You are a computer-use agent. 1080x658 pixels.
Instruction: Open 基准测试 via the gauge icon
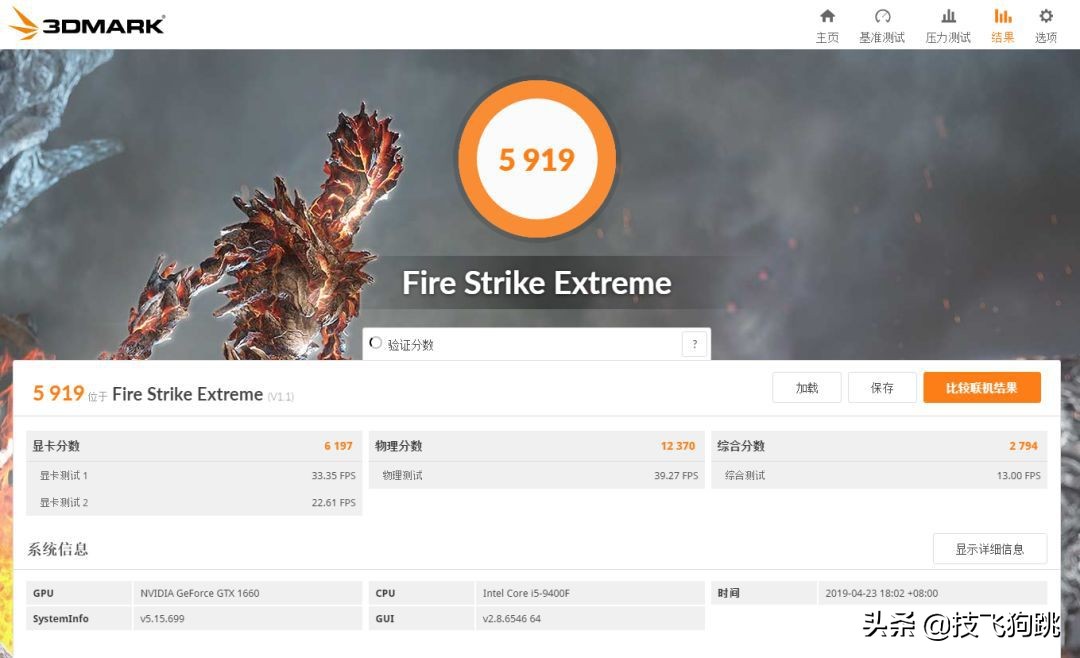[x=882, y=17]
